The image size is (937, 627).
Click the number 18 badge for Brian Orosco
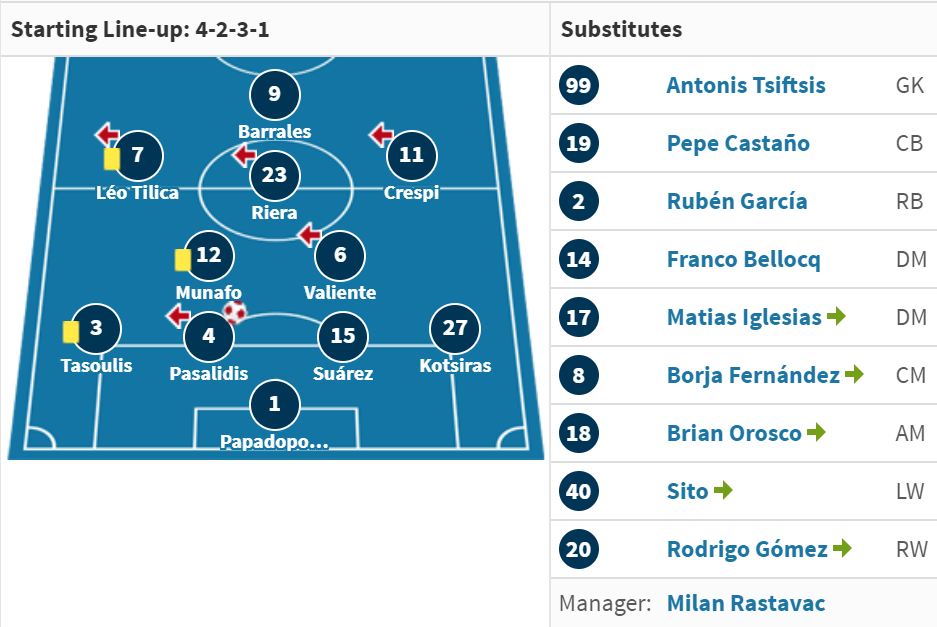[x=578, y=433]
